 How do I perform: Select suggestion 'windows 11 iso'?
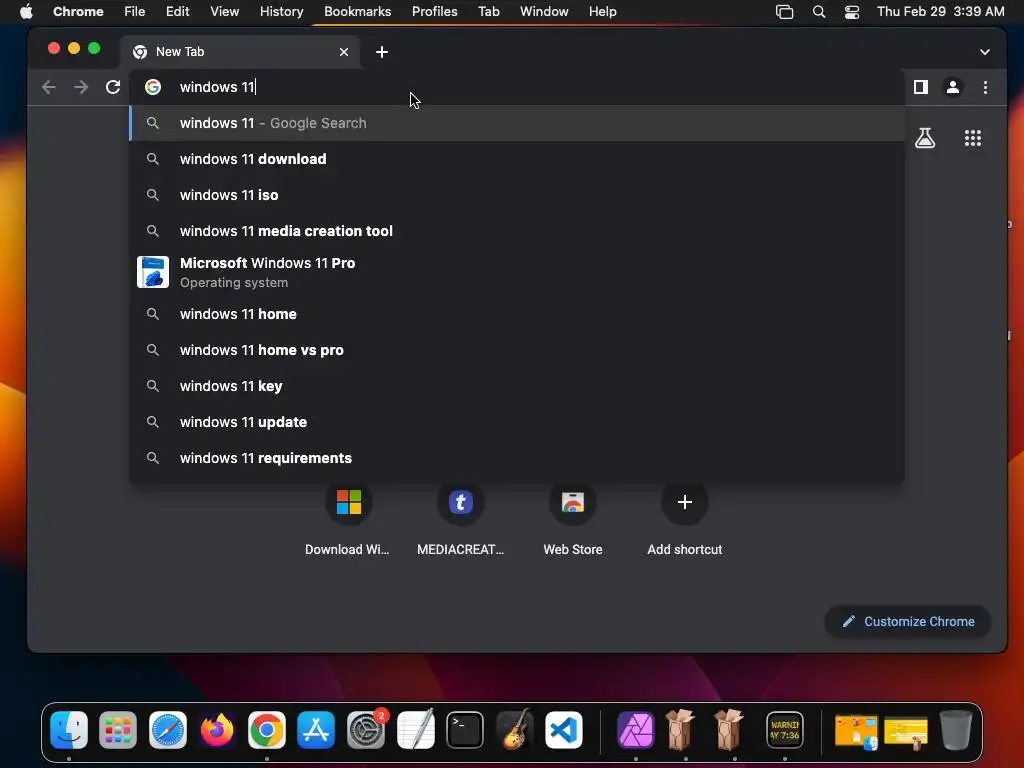coord(517,195)
